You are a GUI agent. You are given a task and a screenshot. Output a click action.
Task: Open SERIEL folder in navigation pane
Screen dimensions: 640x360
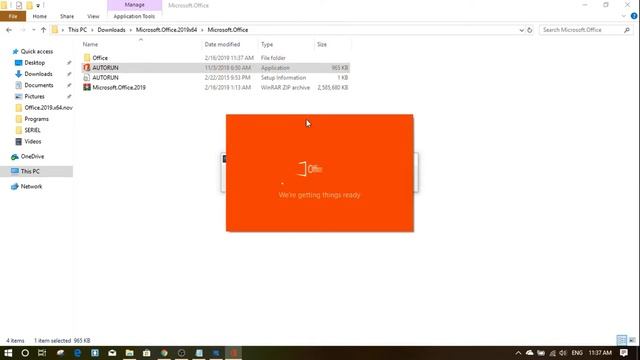pyautogui.click(x=32, y=130)
